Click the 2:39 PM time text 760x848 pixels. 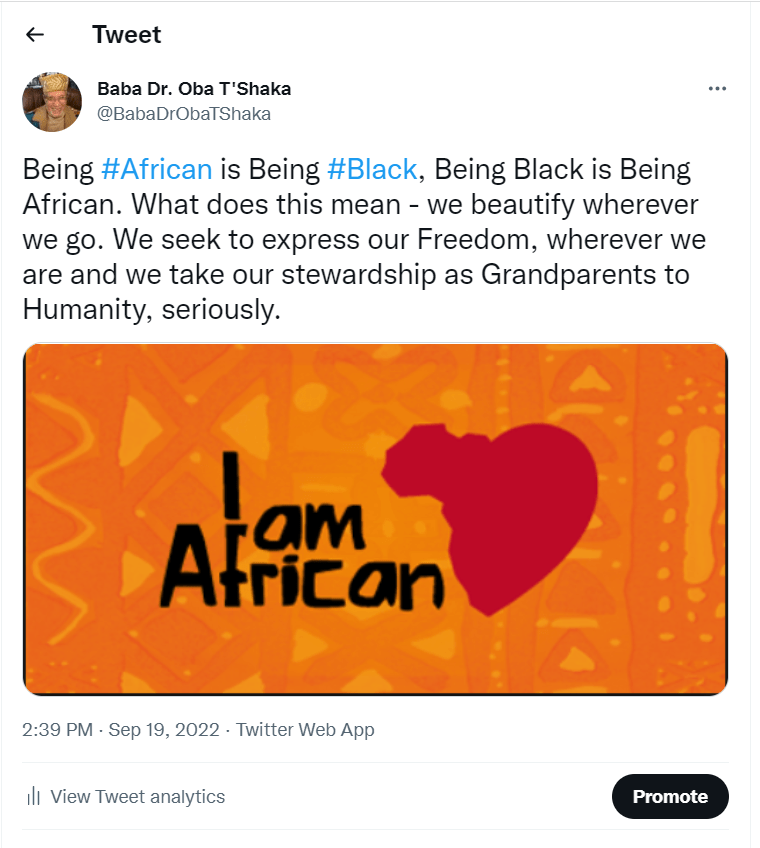(x=58, y=730)
